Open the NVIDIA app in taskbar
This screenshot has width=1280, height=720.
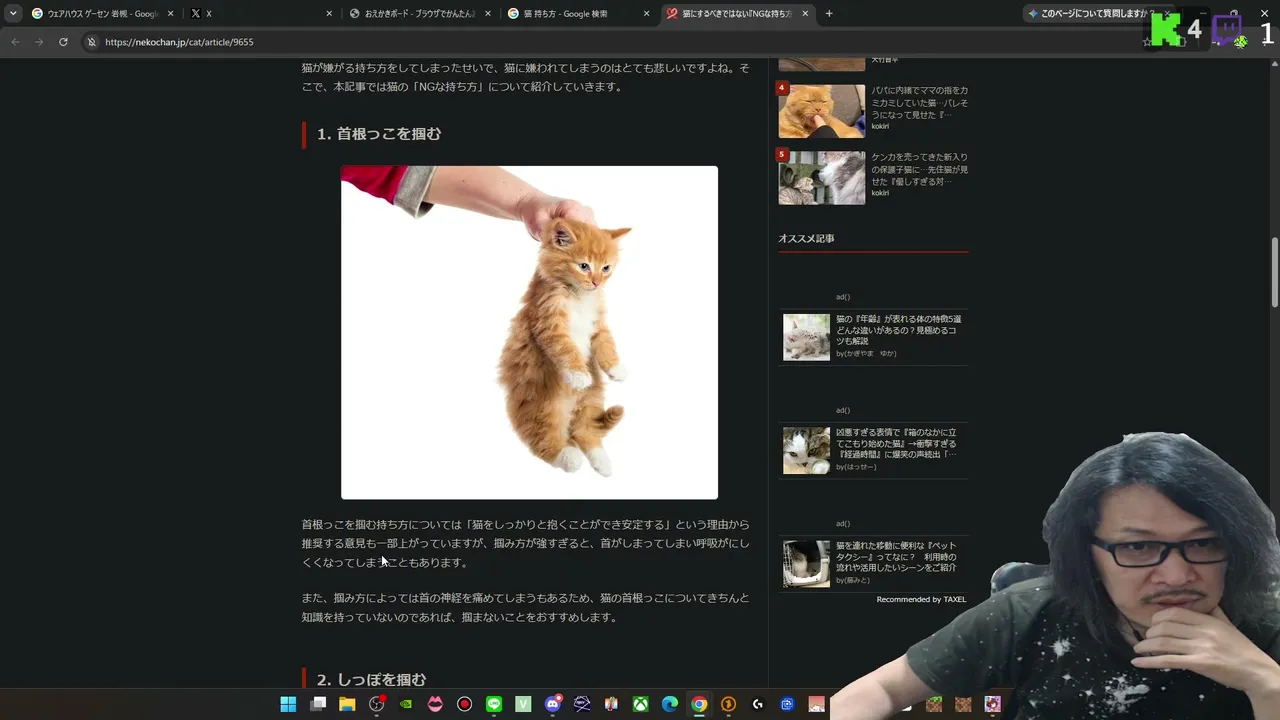point(406,704)
